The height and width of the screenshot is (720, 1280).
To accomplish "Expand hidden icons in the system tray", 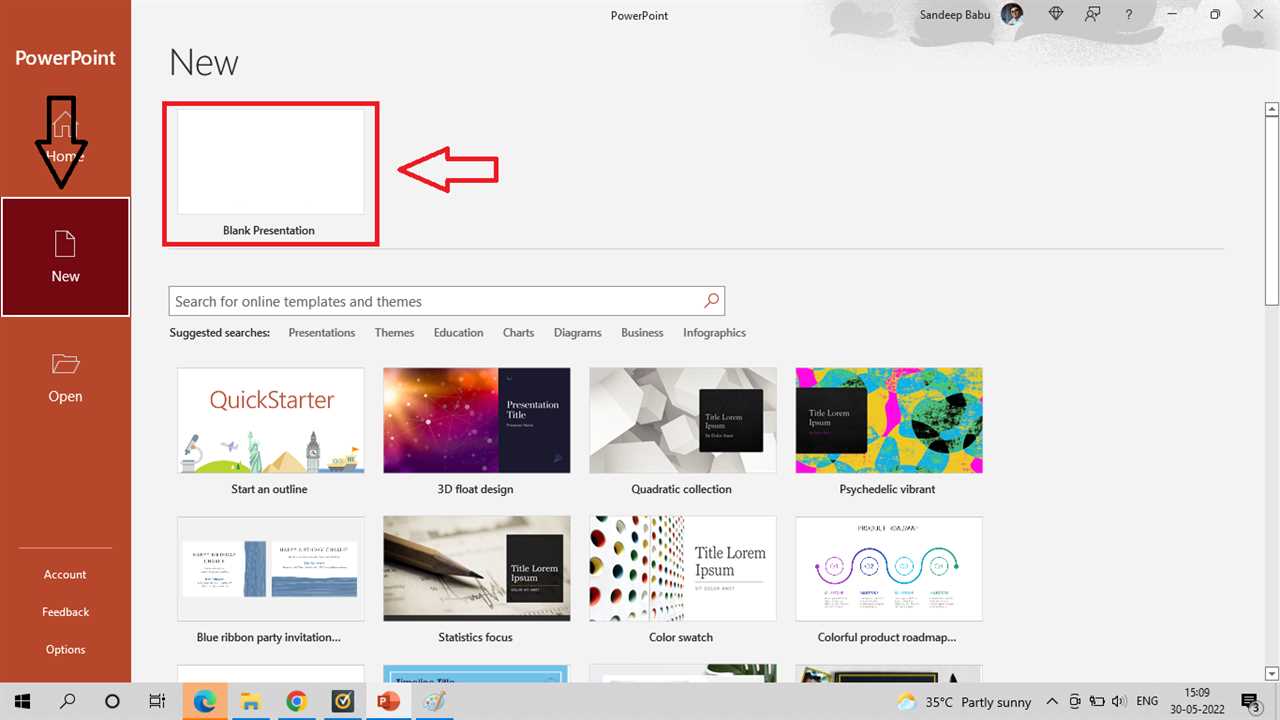I will tap(1053, 701).
